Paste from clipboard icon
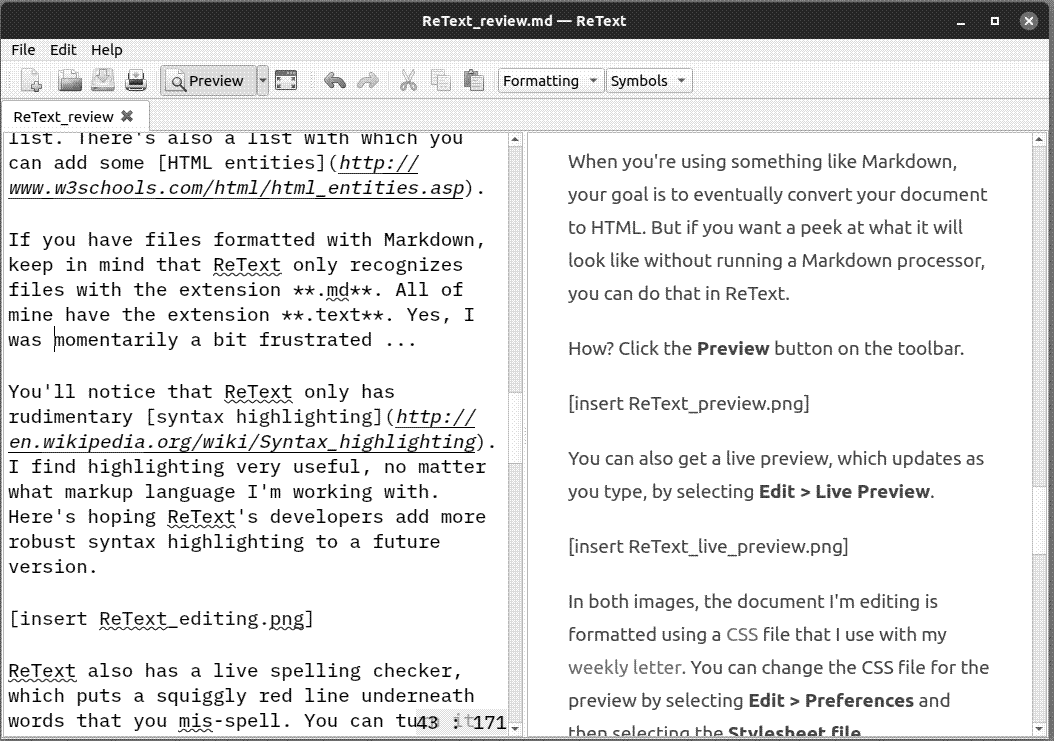1054x741 pixels. (x=474, y=81)
